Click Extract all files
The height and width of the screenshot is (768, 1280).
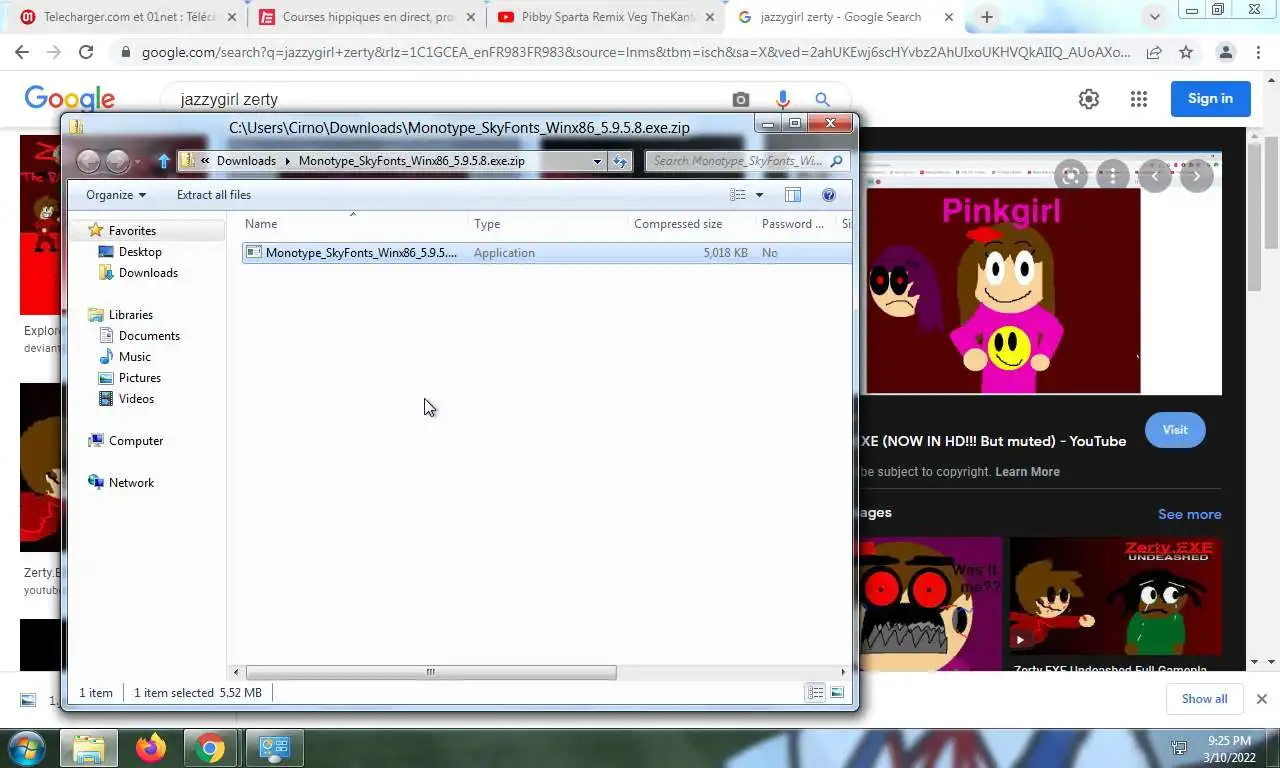(x=214, y=195)
